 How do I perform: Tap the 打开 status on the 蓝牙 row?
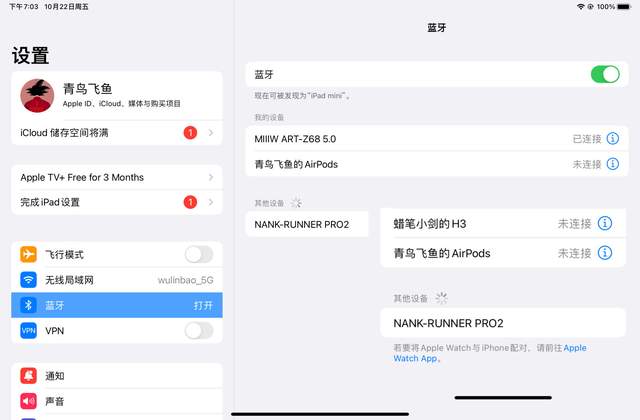203,305
